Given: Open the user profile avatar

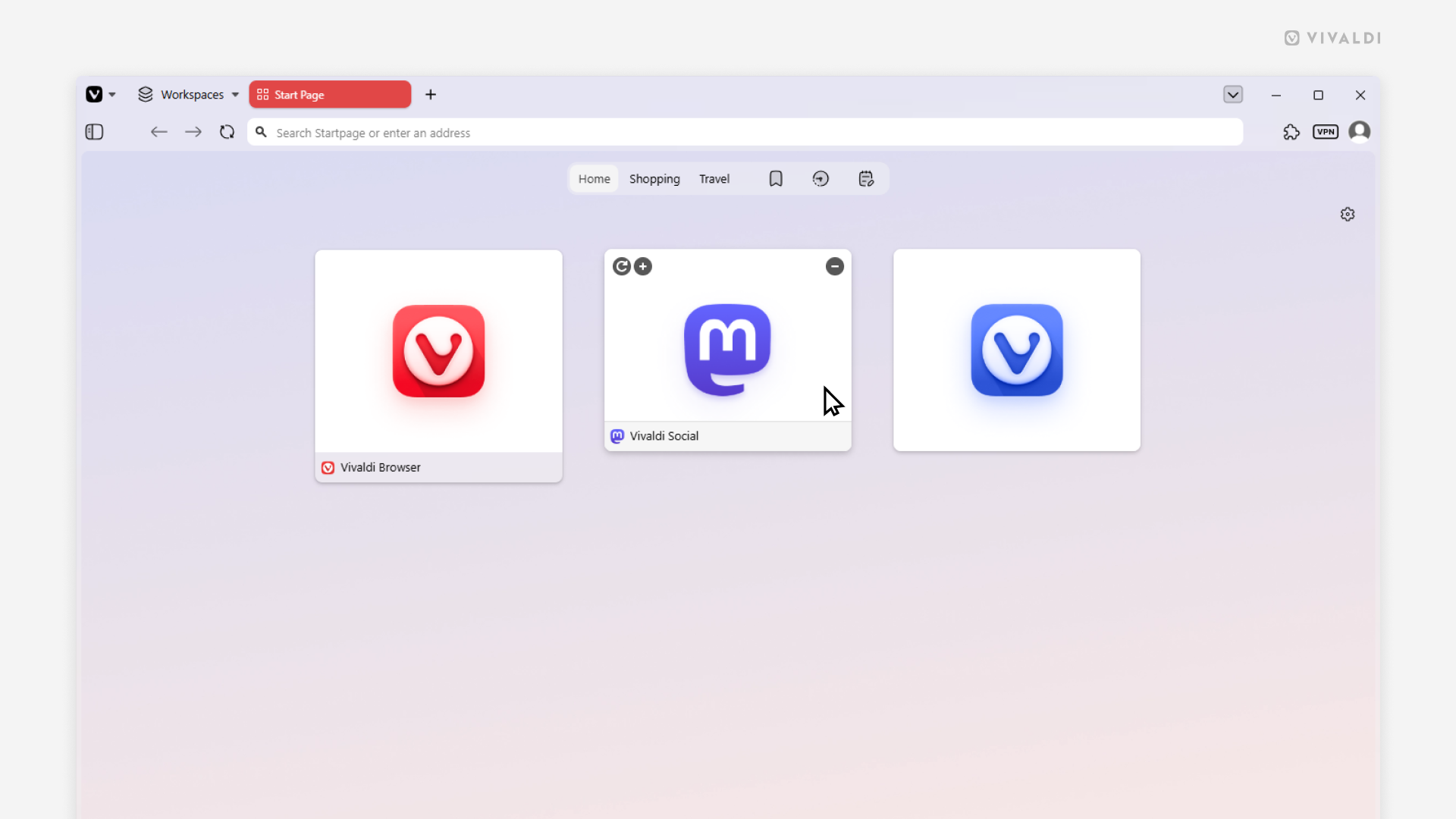Looking at the screenshot, I should coord(1360,132).
